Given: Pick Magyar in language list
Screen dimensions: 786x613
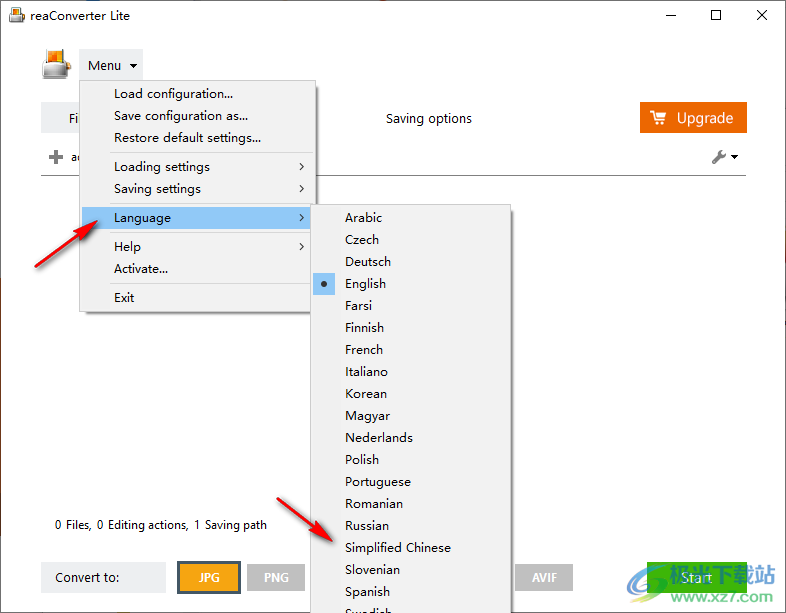Looking at the screenshot, I should 411,416.
